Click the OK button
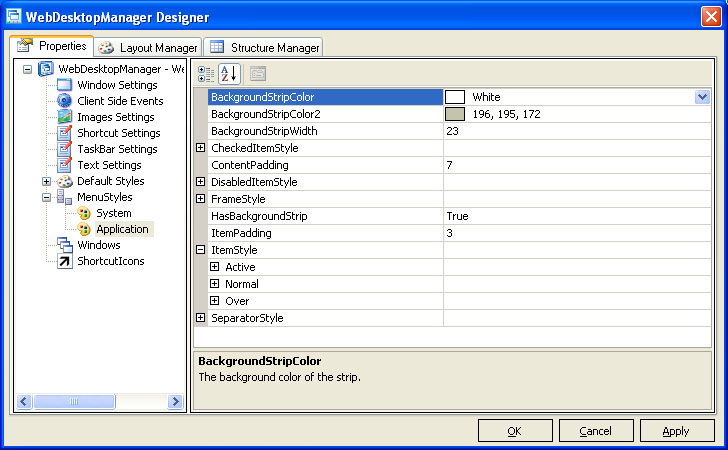The height and width of the screenshot is (450, 728). tap(515, 430)
